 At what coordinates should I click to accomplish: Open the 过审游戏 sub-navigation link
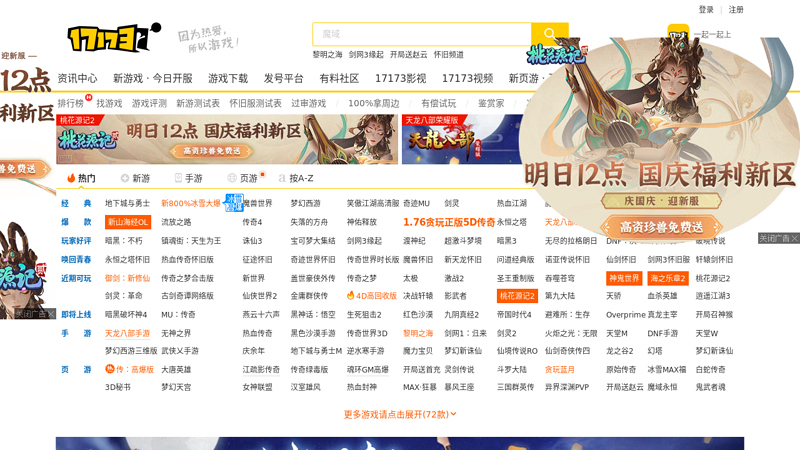(x=308, y=103)
